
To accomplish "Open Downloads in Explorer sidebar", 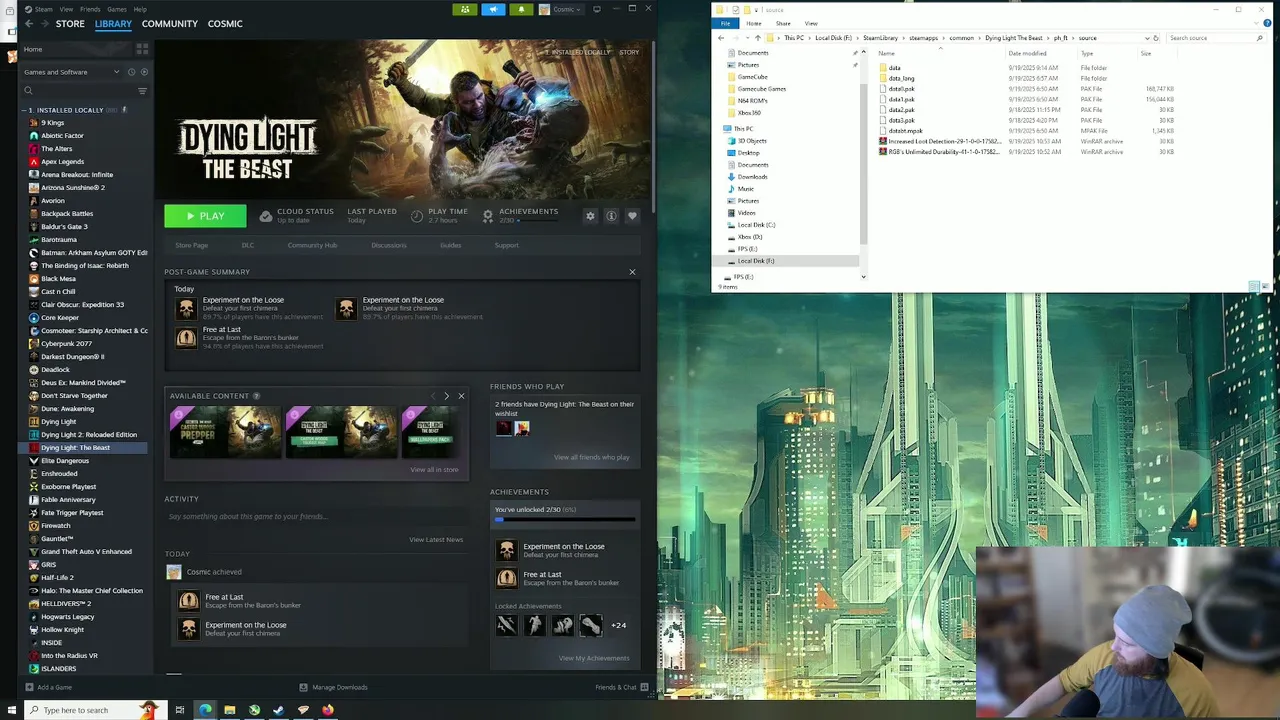I will 752,177.
